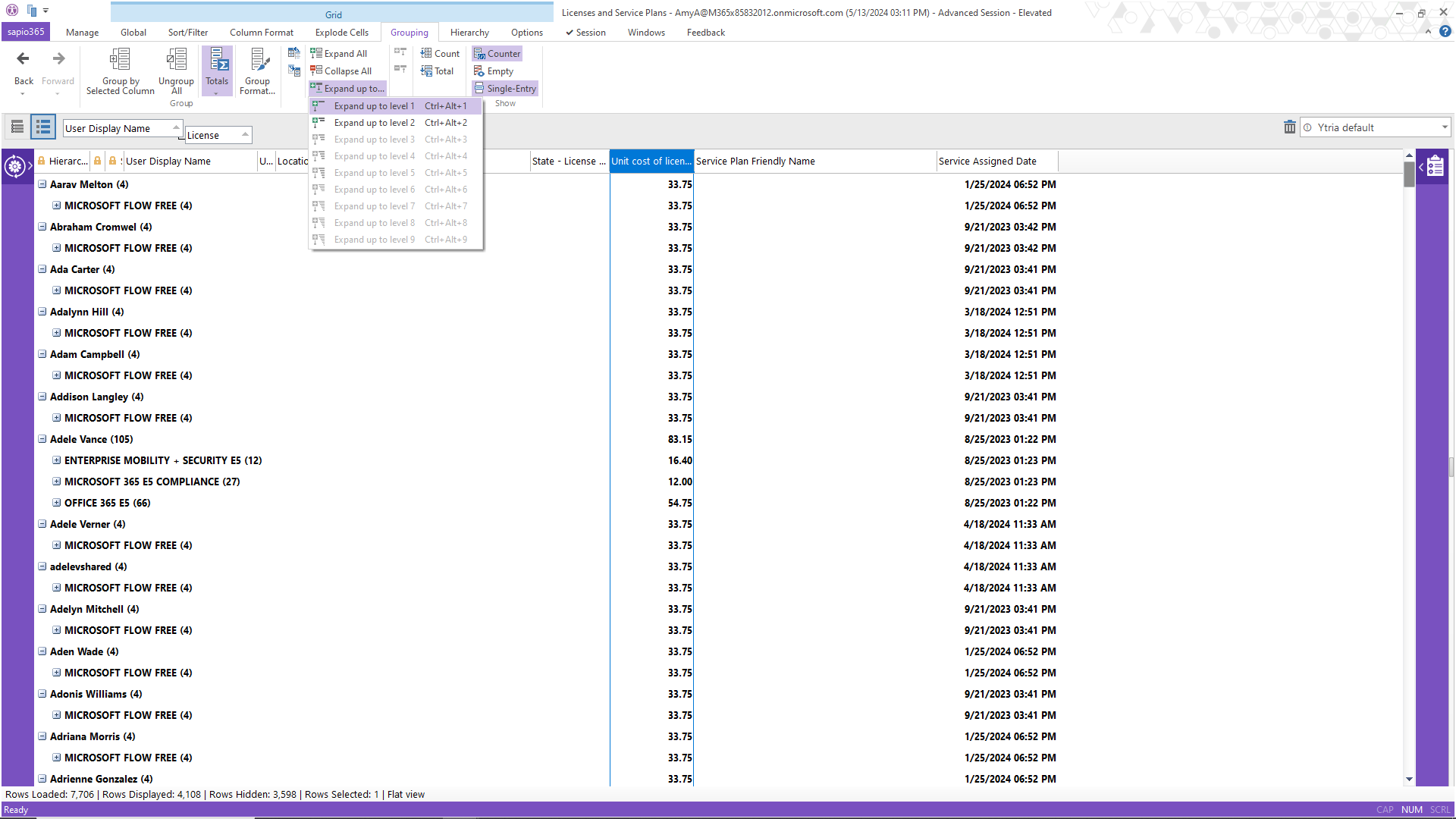
Task: Click Group by Selected Column icon
Action: point(120,59)
